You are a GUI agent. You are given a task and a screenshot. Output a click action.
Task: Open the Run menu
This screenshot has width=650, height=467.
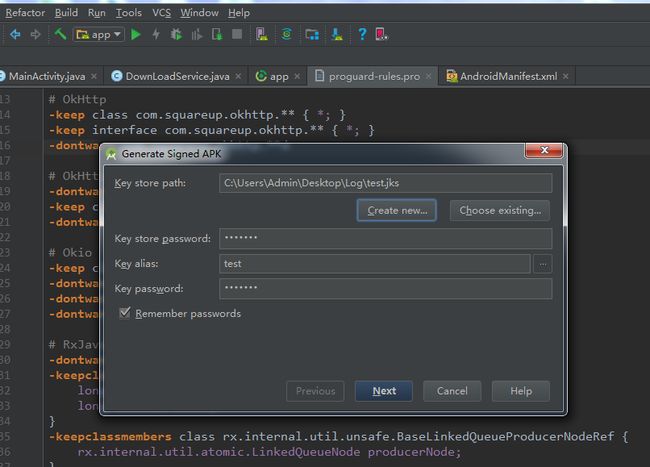pyautogui.click(x=97, y=13)
